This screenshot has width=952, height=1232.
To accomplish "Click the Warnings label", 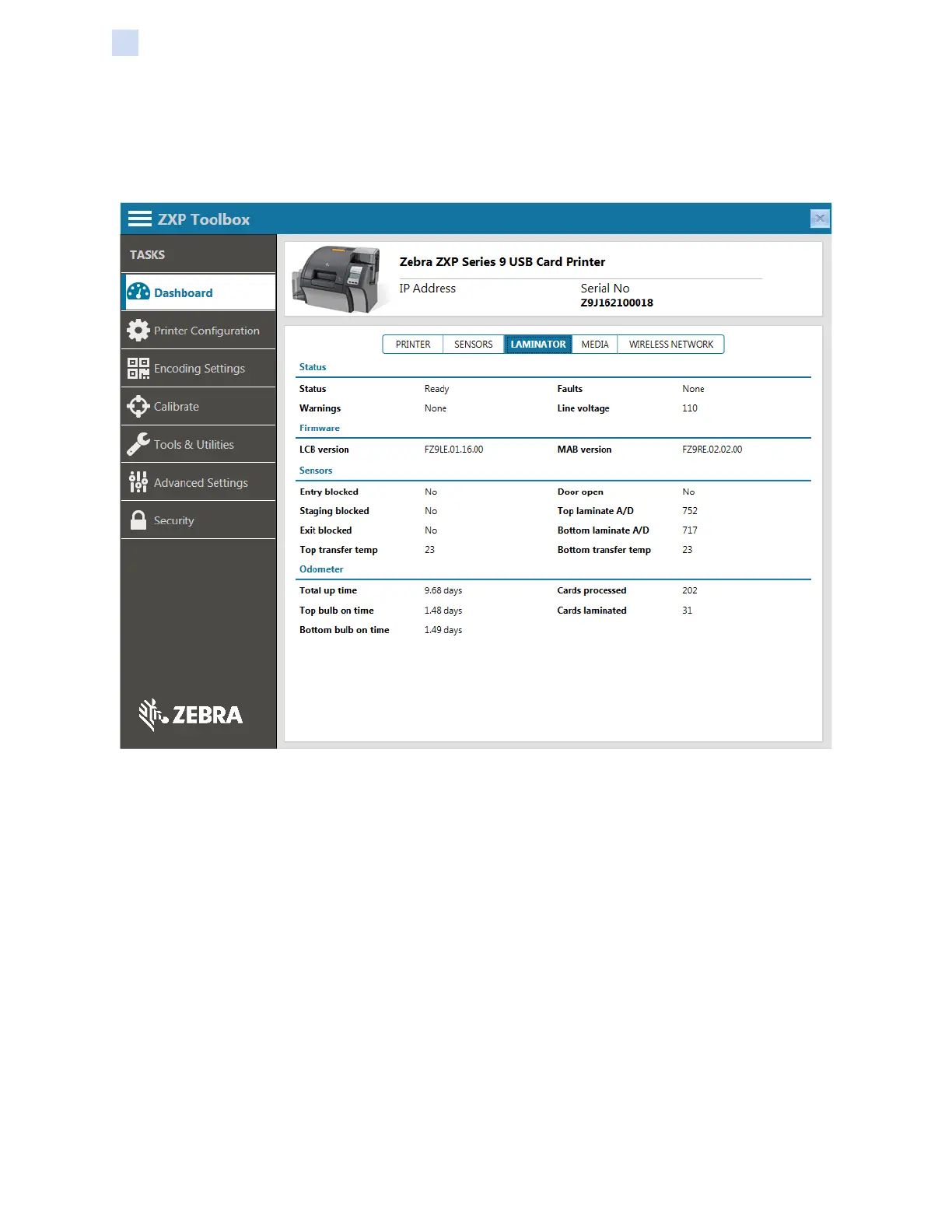I will click(320, 408).
